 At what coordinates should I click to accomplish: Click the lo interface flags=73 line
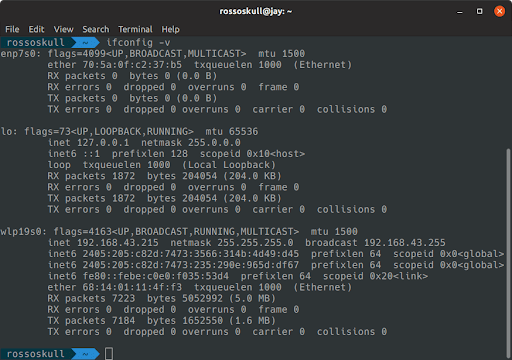[x=129, y=131]
